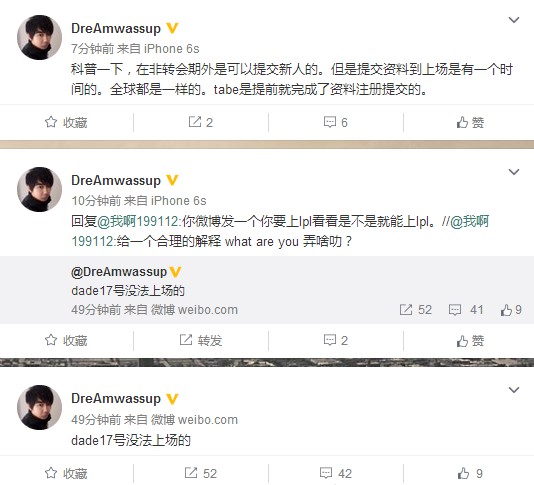This screenshot has height=485, width=534.
Task: Open the @我啊199112 mention link after 回复
Action: (x=139, y=221)
